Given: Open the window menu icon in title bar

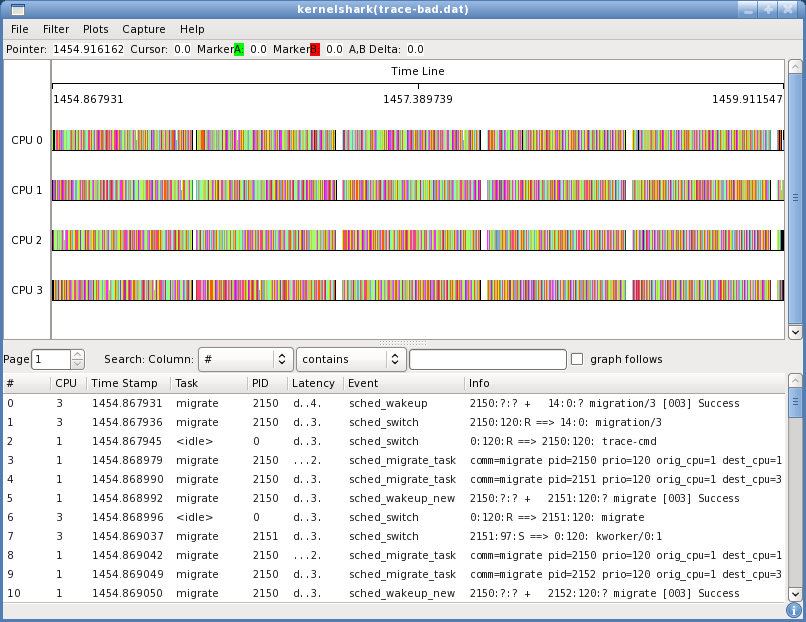Looking at the screenshot, I should tap(17, 9).
